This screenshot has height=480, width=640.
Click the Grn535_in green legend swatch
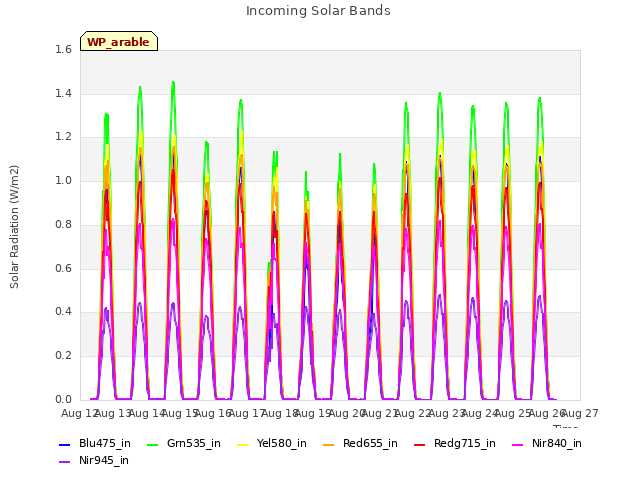(x=152, y=444)
